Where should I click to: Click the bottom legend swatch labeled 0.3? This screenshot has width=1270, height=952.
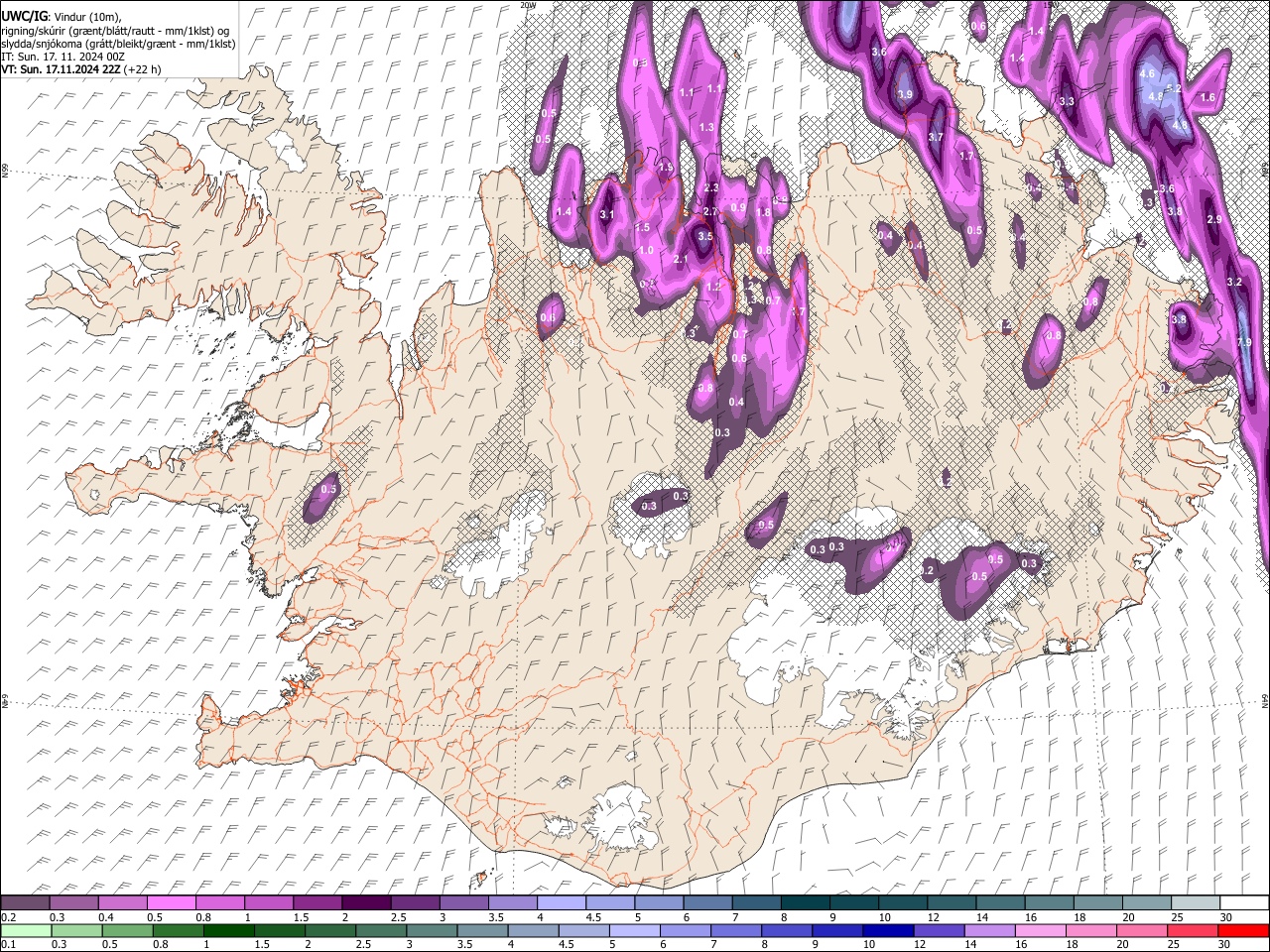point(75,930)
